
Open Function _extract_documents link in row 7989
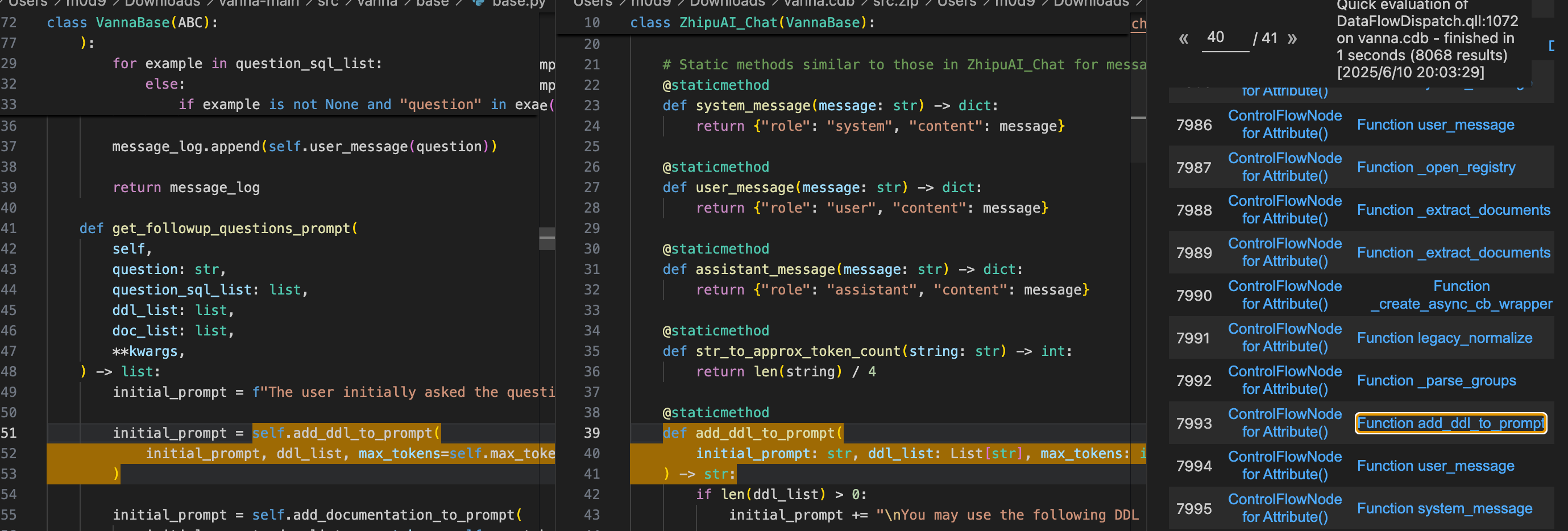(1454, 253)
